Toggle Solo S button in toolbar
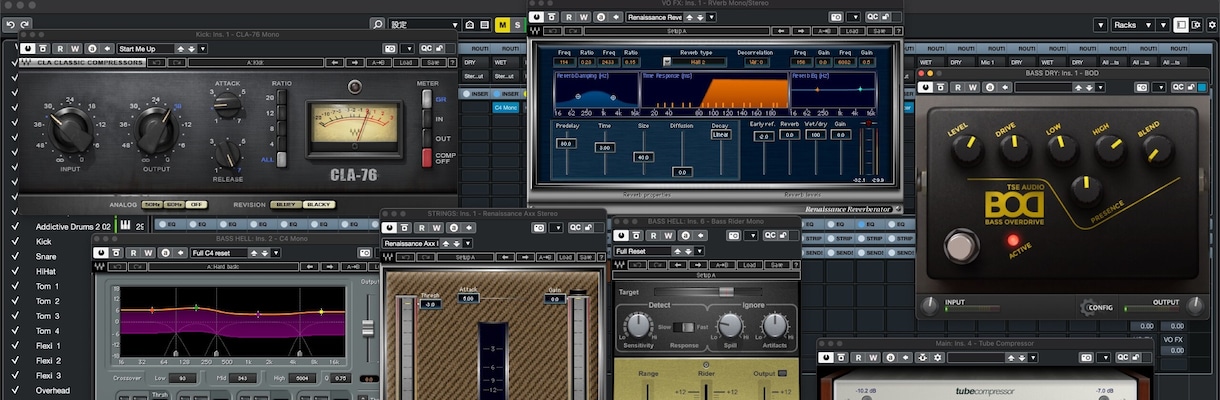 (x=516, y=24)
